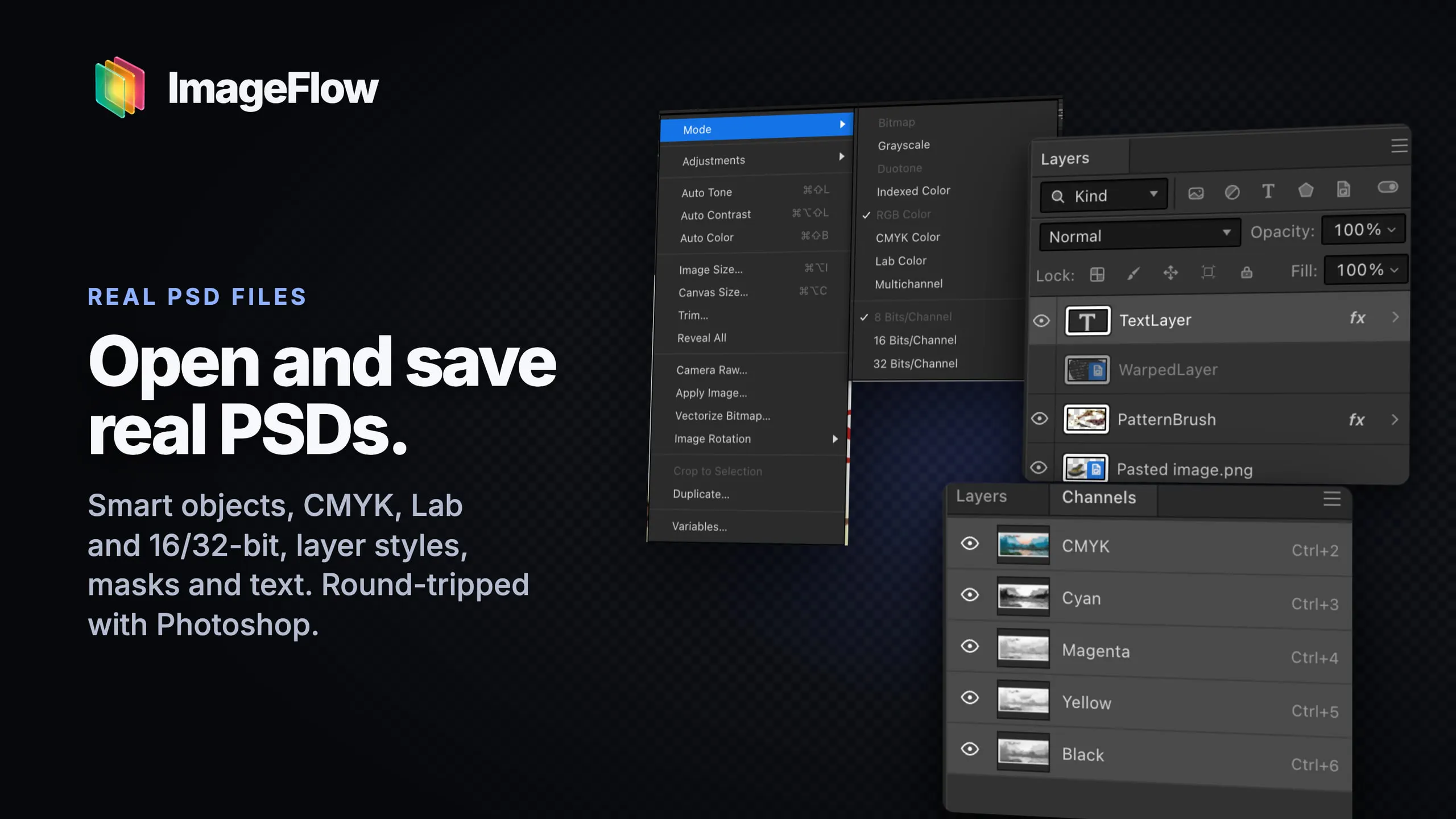Toggle Yellow channel visibility

970,697
